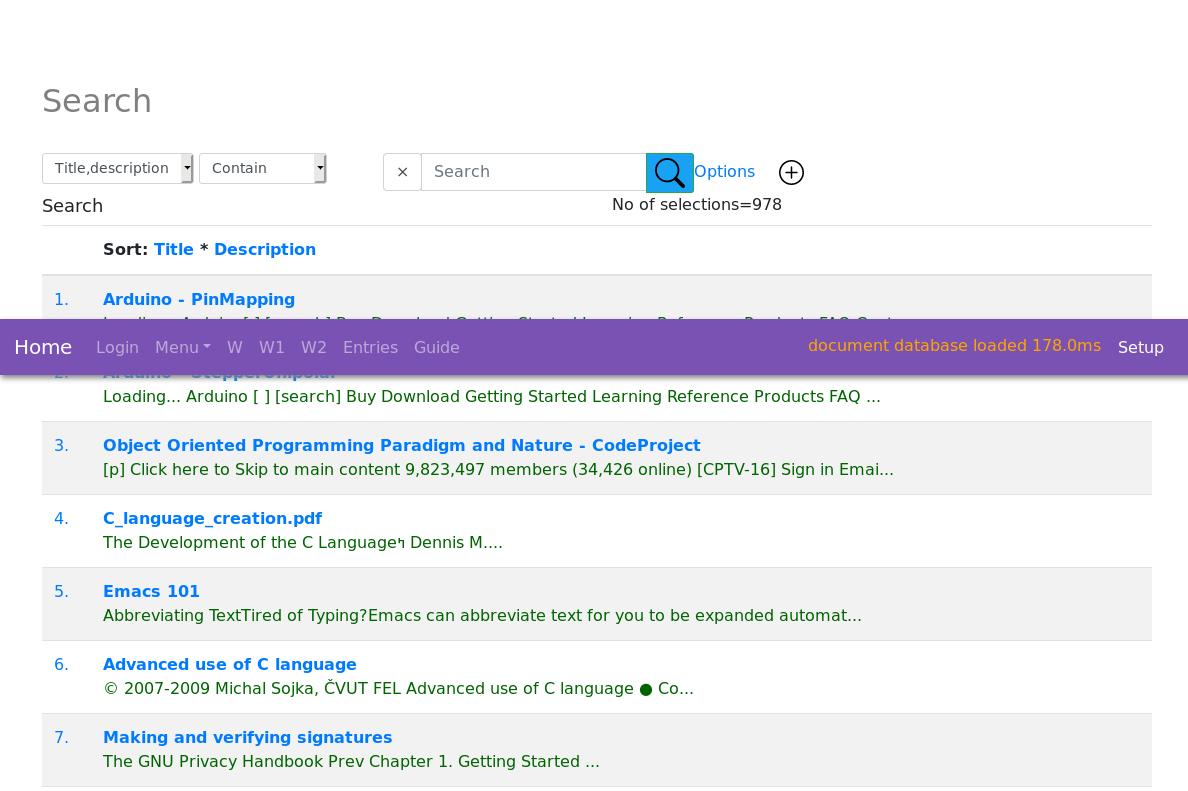Select the W1 navbar item
Image resolution: width=1188 pixels, height=791 pixels.
point(271,347)
